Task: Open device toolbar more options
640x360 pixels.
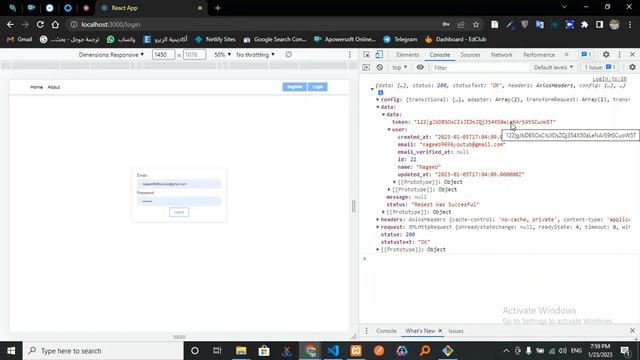Action: pyautogui.click(x=350, y=55)
